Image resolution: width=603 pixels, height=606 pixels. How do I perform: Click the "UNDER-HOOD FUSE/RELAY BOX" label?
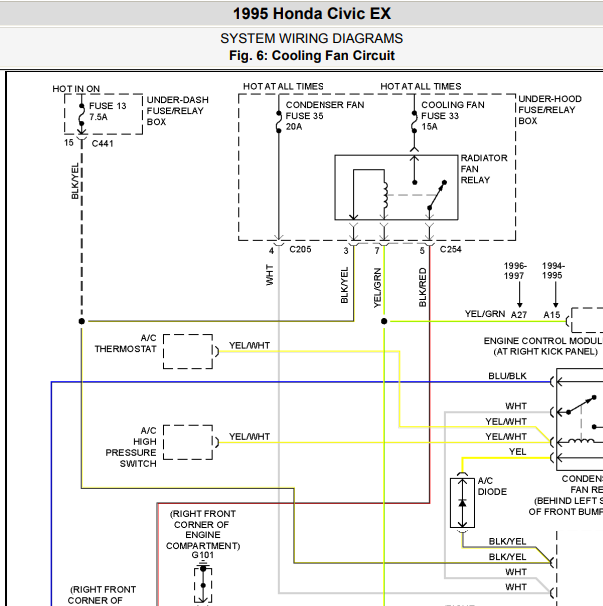pos(550,110)
